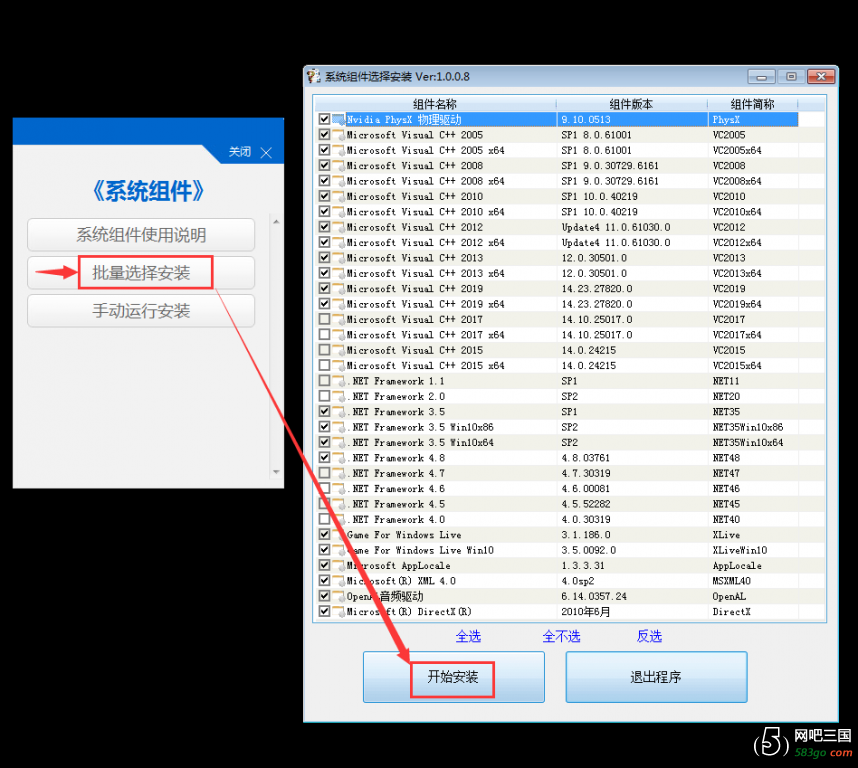
Task: Sort by 组件简称 column header
Action: [x=752, y=104]
